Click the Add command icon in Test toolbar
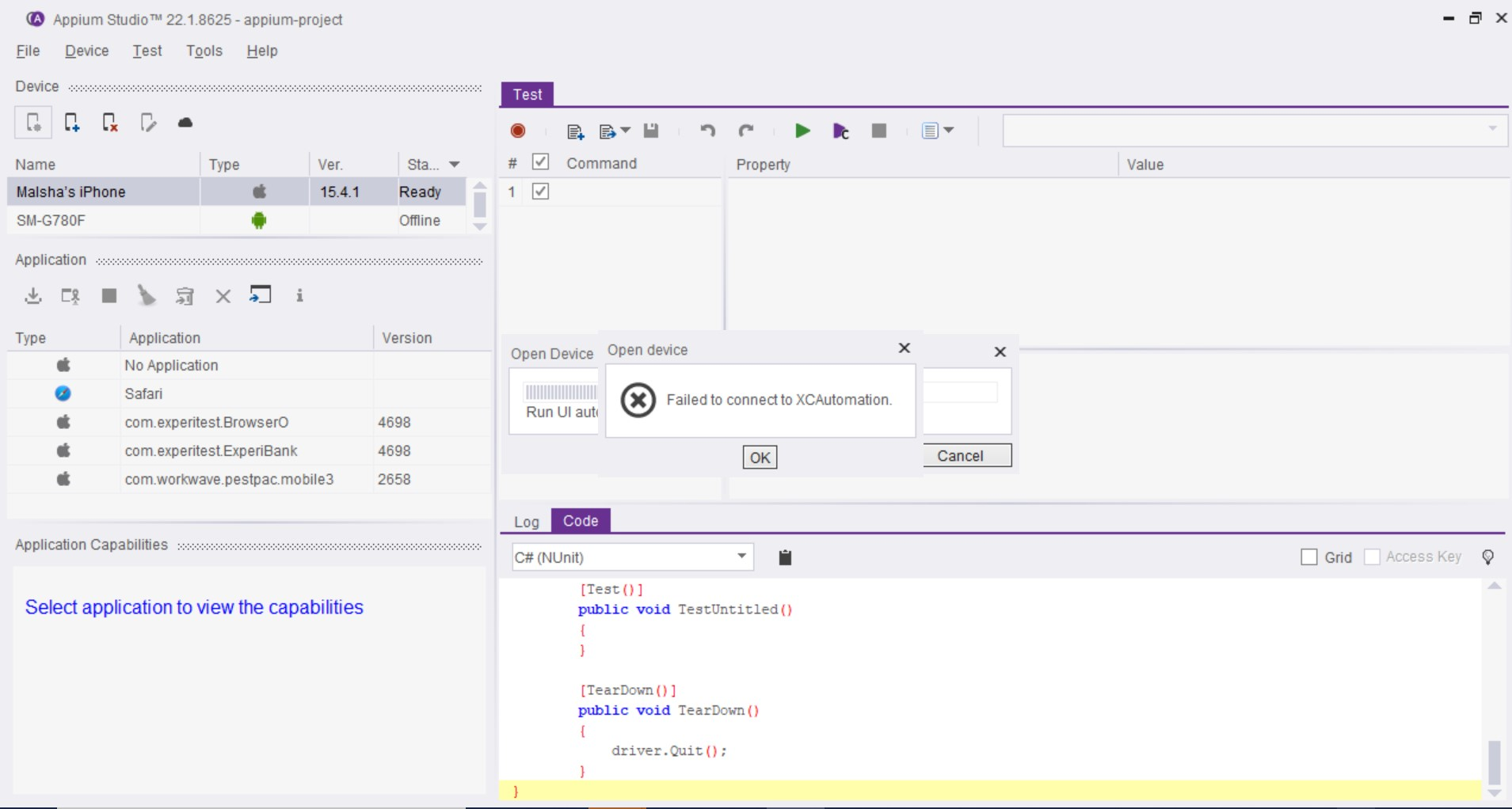 [x=576, y=131]
